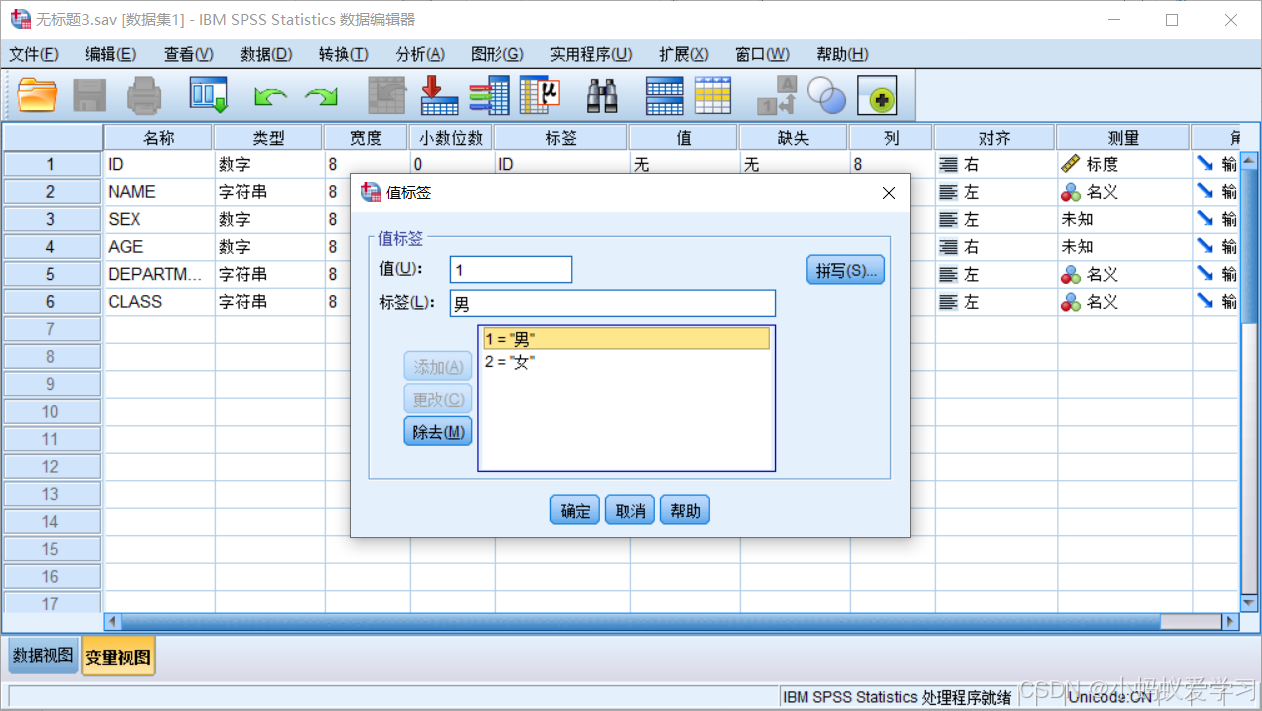Click align icon in AGE row

pyautogui.click(x=949, y=247)
